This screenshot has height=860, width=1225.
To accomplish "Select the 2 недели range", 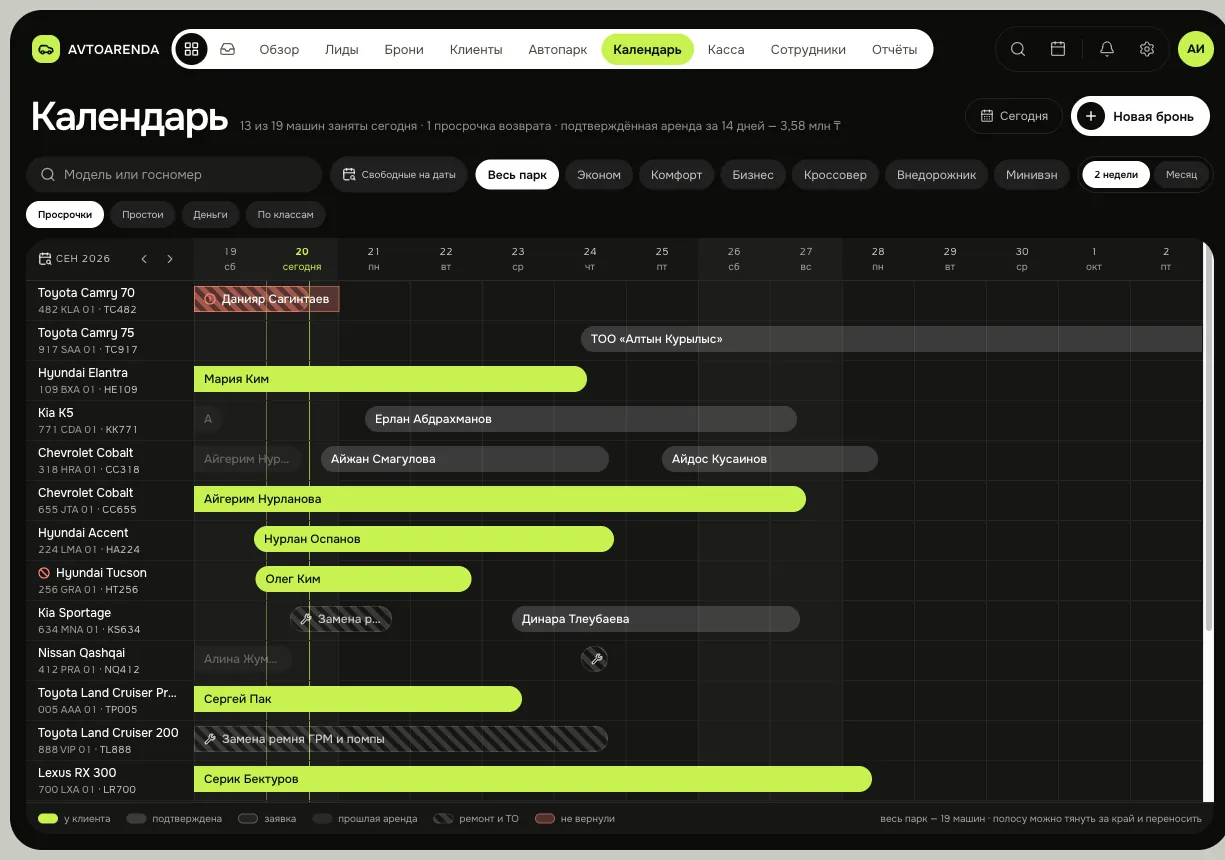I will (1116, 174).
